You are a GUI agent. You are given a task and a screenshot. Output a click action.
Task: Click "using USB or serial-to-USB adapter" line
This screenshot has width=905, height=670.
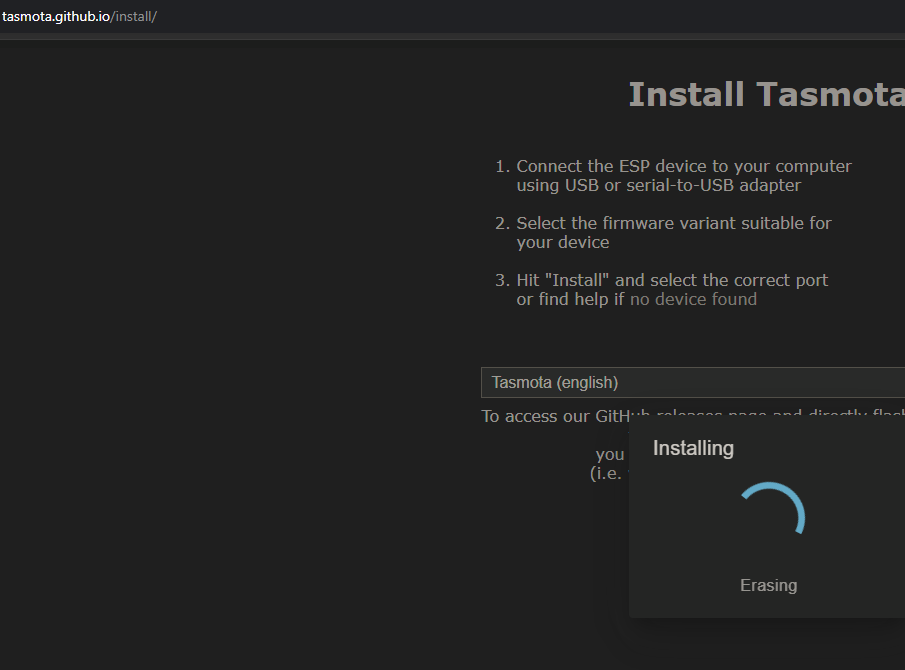658,185
